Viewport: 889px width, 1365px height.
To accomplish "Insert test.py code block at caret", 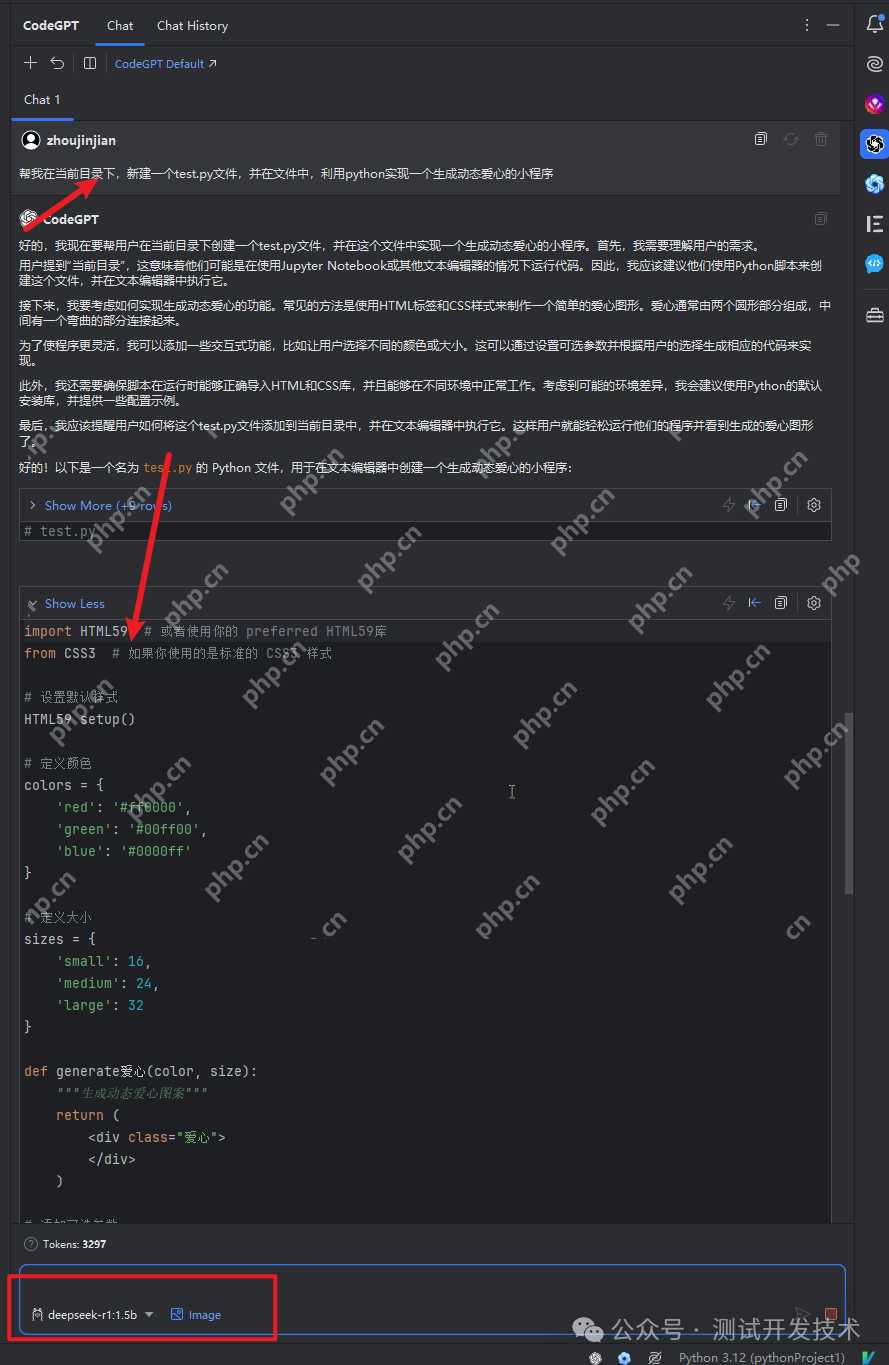I will point(755,505).
